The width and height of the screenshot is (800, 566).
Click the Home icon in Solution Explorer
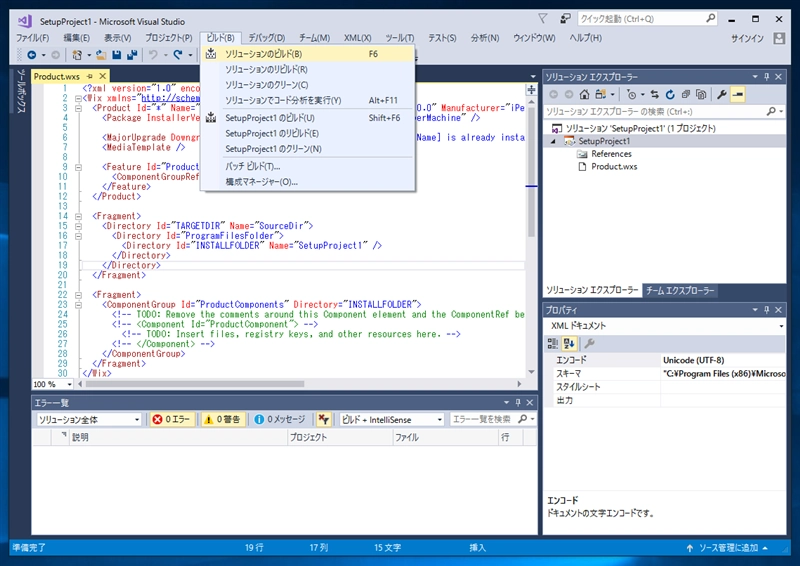click(x=585, y=94)
